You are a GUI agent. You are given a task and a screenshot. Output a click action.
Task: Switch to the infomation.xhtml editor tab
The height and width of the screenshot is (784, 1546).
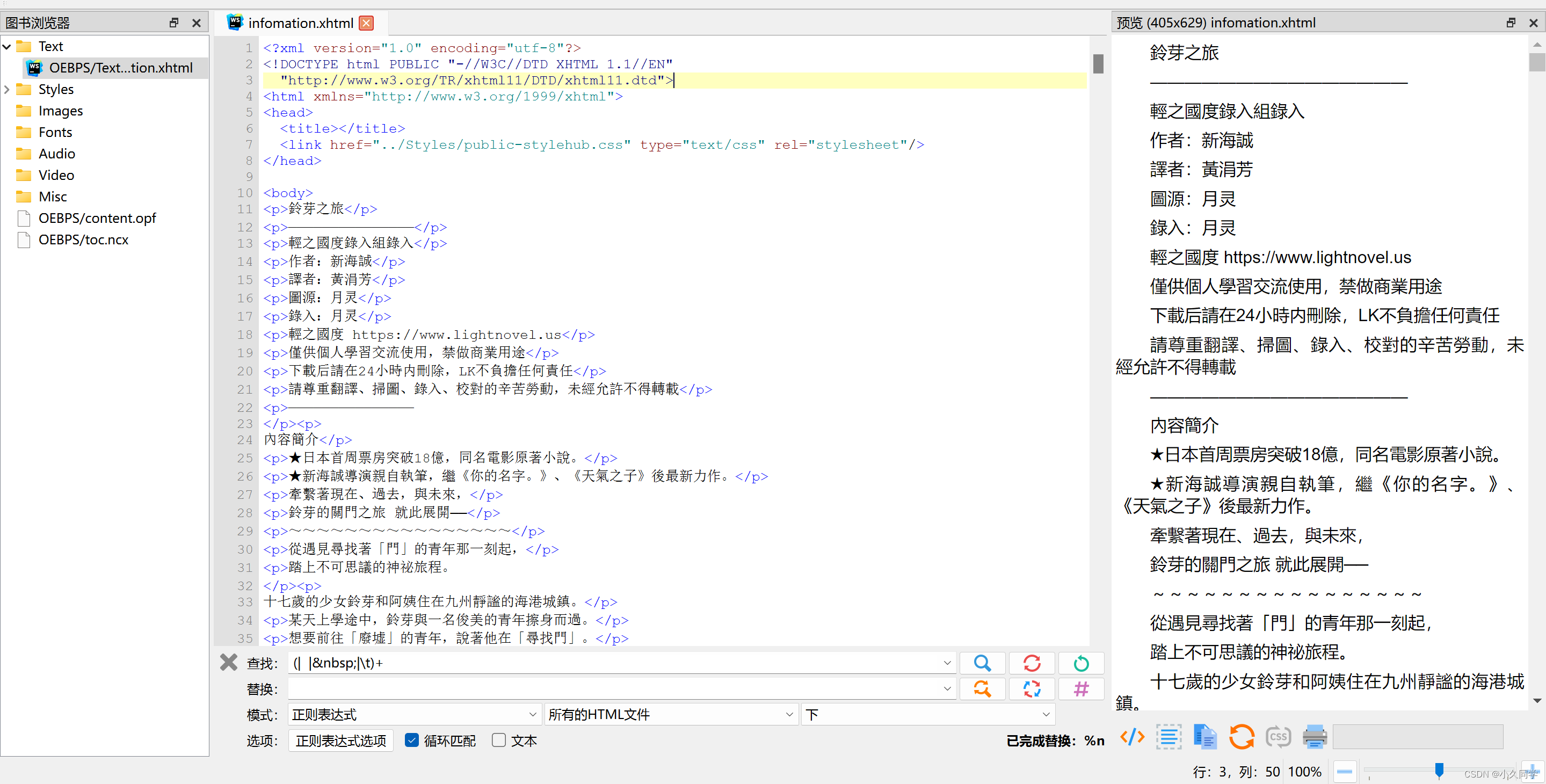click(x=300, y=23)
